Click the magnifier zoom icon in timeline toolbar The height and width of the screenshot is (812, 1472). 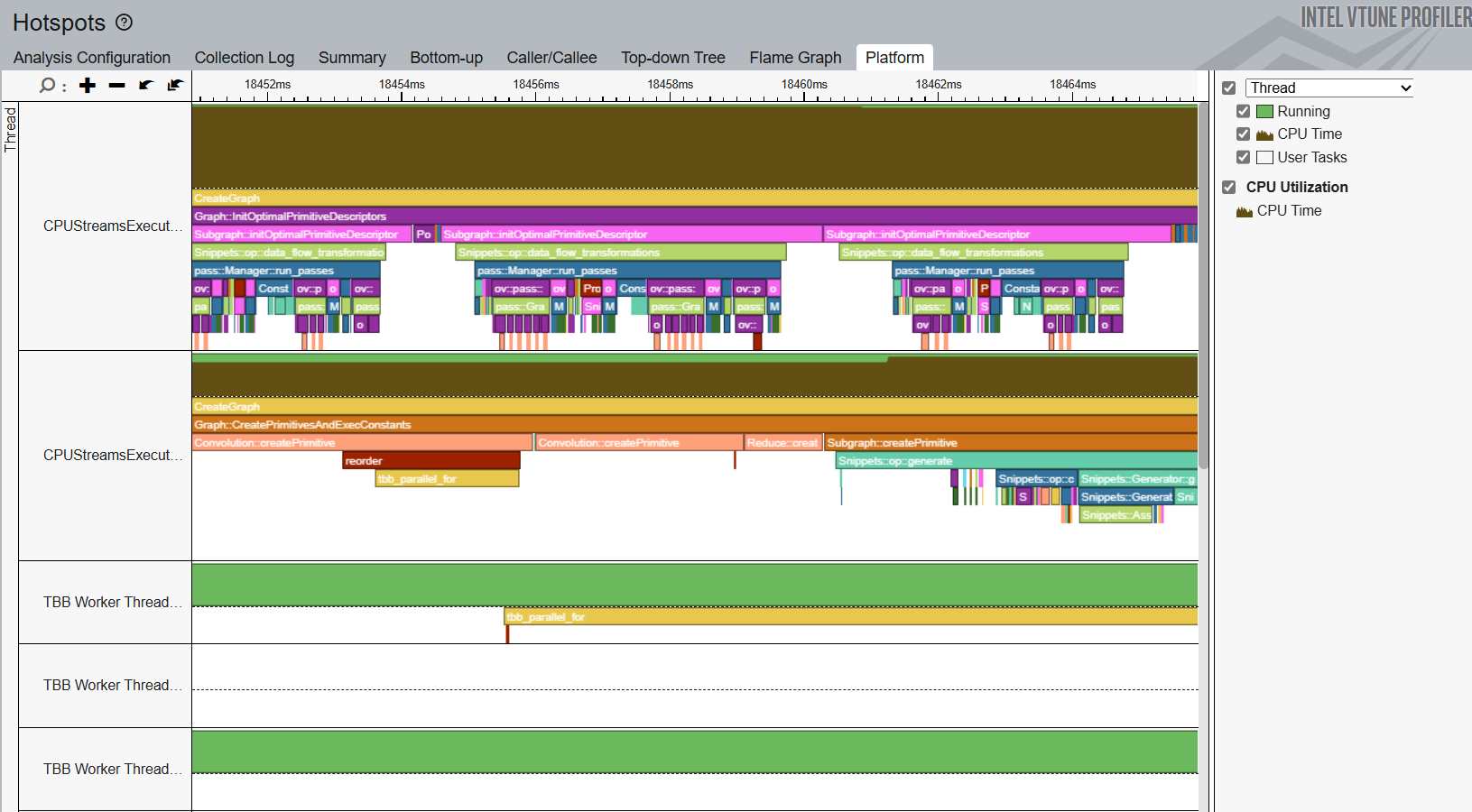click(x=47, y=85)
